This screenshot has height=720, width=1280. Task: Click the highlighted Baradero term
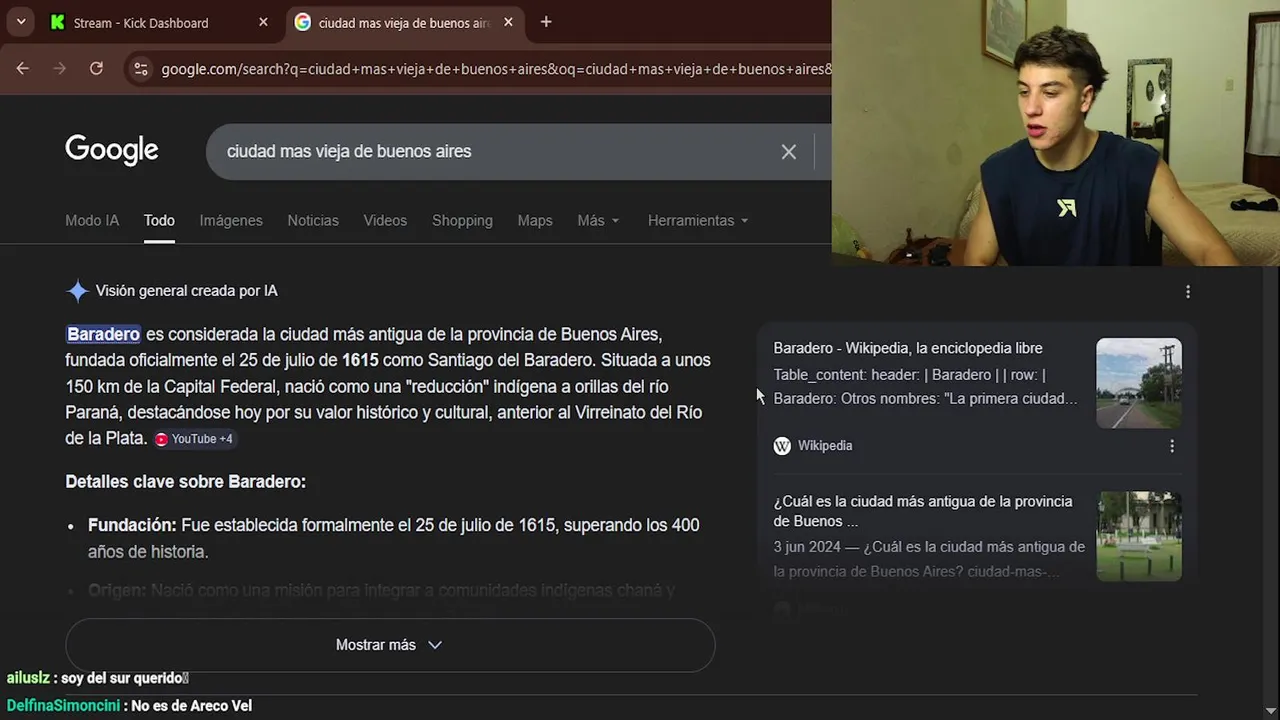(x=104, y=334)
